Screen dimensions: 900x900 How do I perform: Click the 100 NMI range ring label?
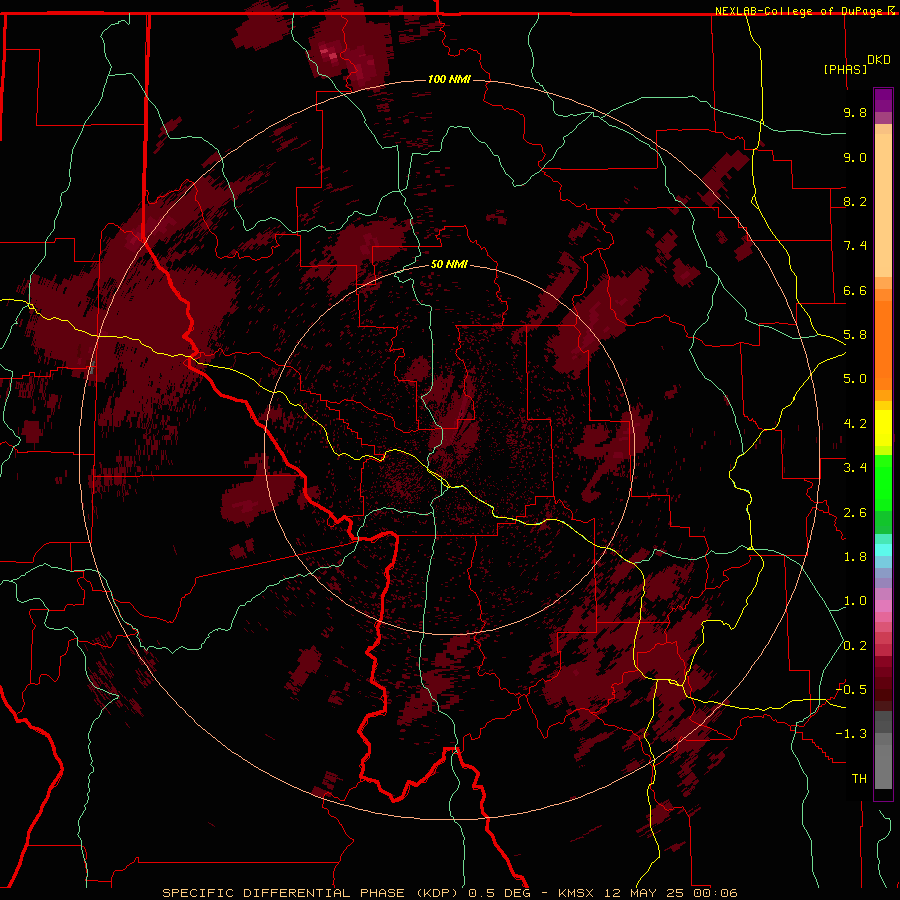click(x=449, y=79)
